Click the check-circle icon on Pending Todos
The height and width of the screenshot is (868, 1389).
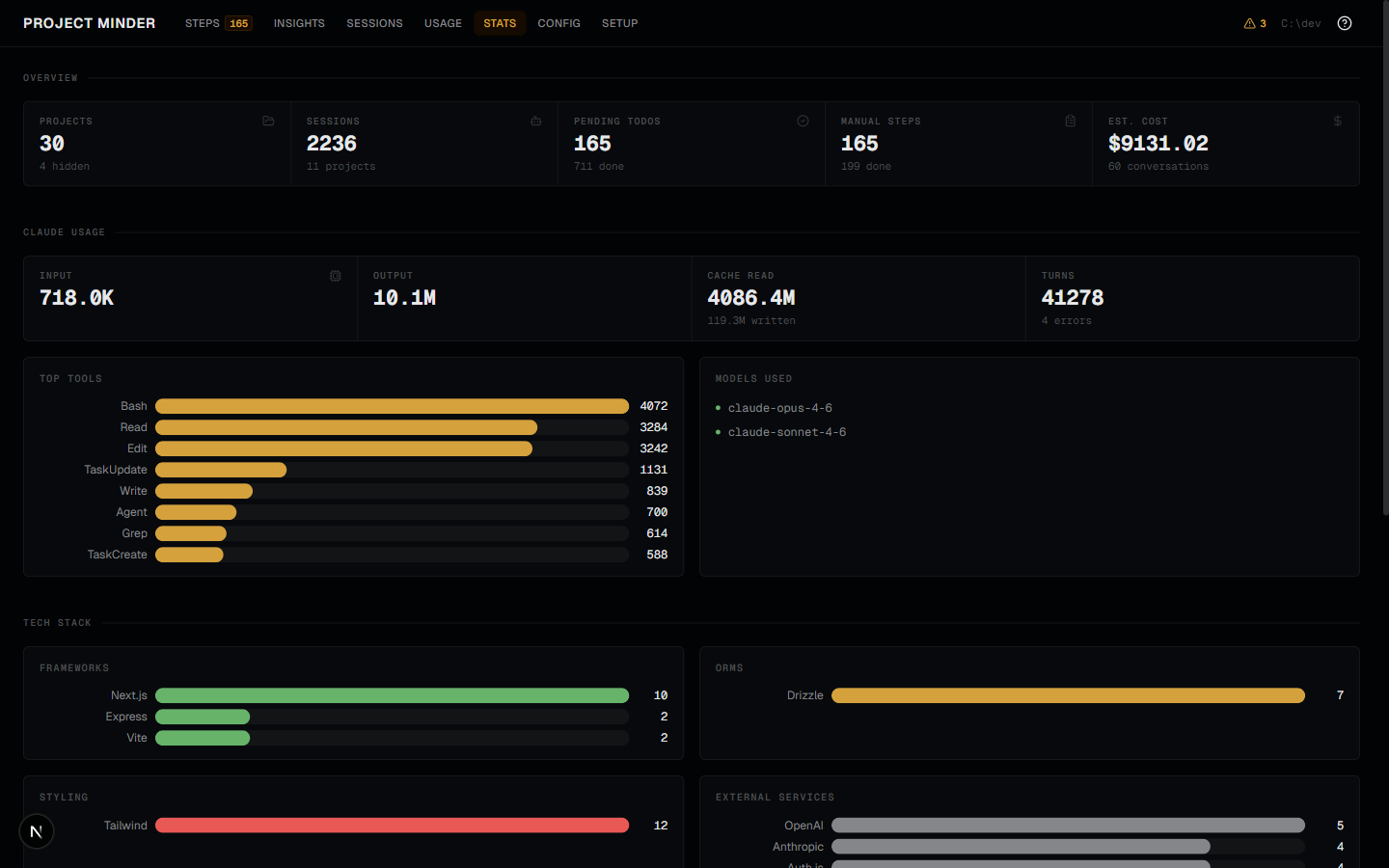803,121
